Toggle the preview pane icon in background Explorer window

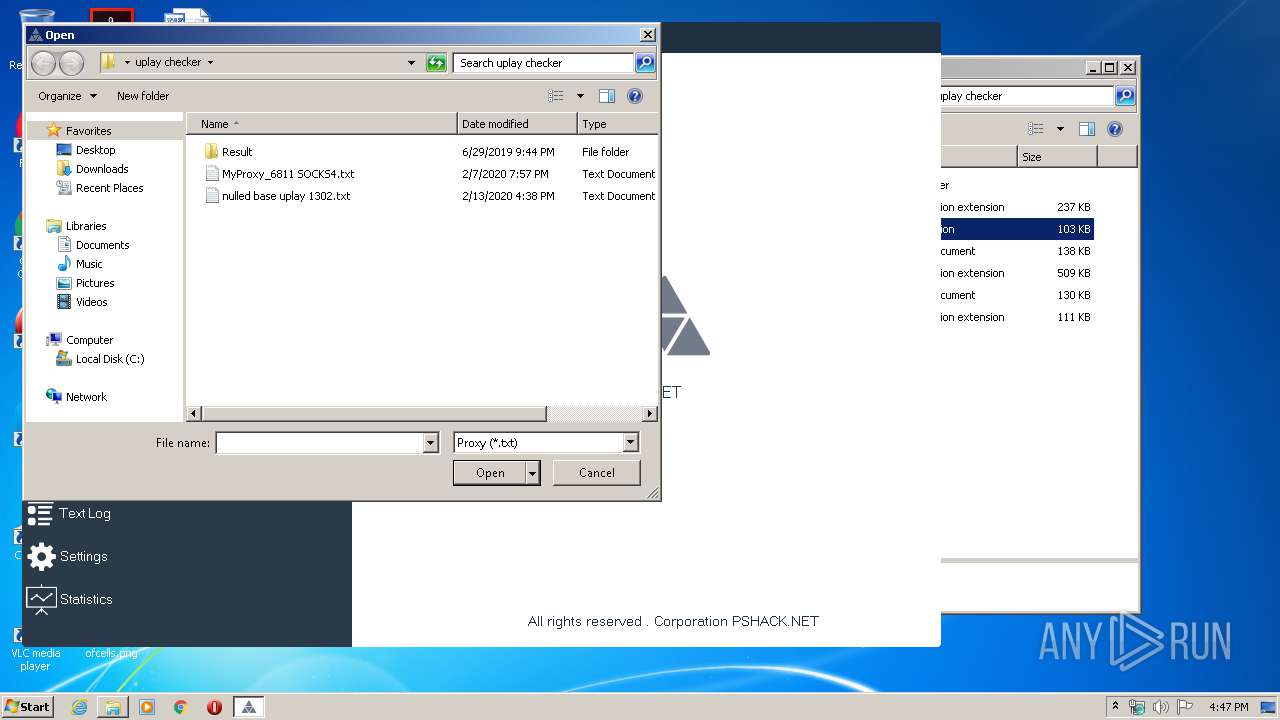pyautogui.click(x=1087, y=129)
